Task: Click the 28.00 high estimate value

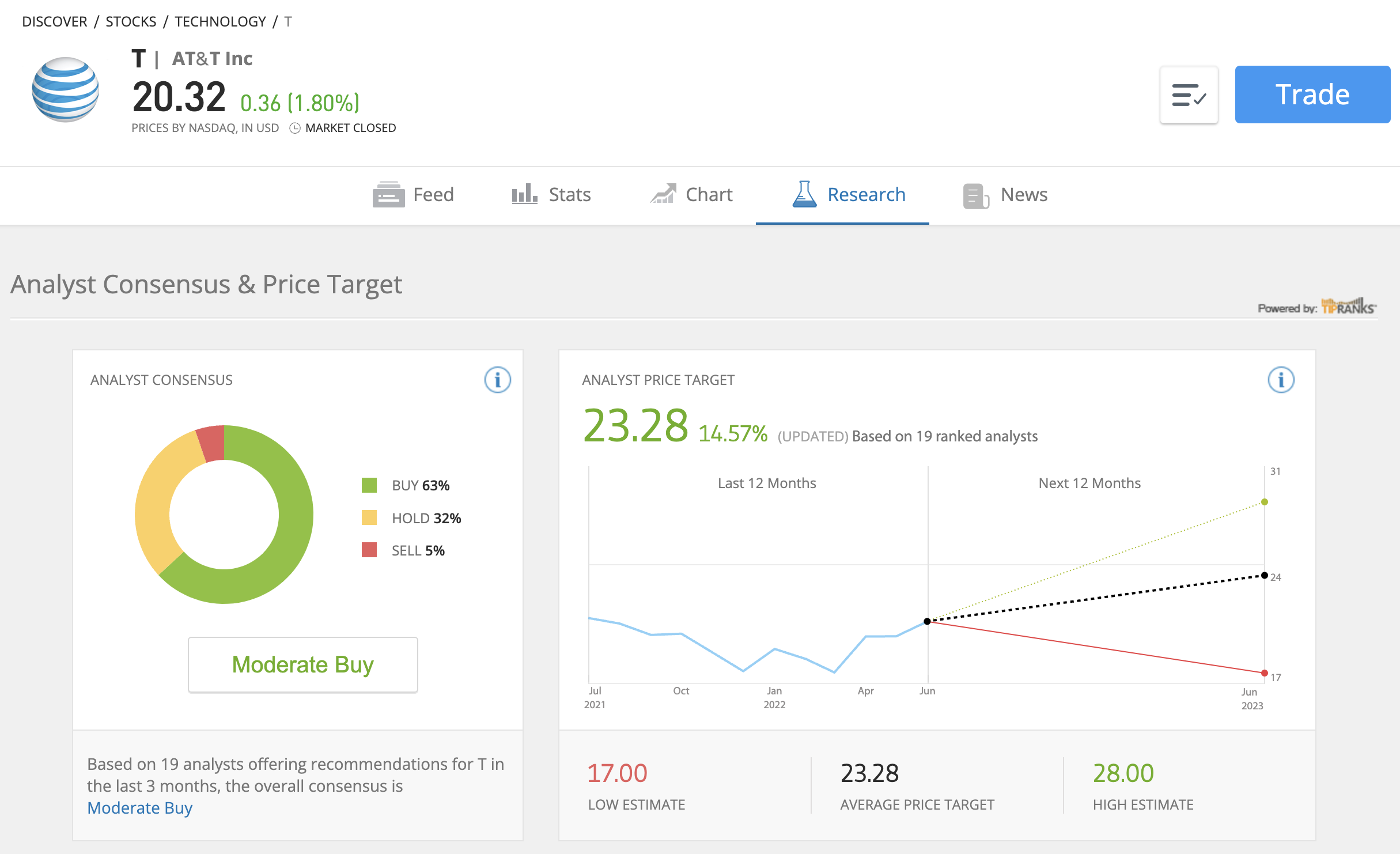Action: click(x=1123, y=773)
